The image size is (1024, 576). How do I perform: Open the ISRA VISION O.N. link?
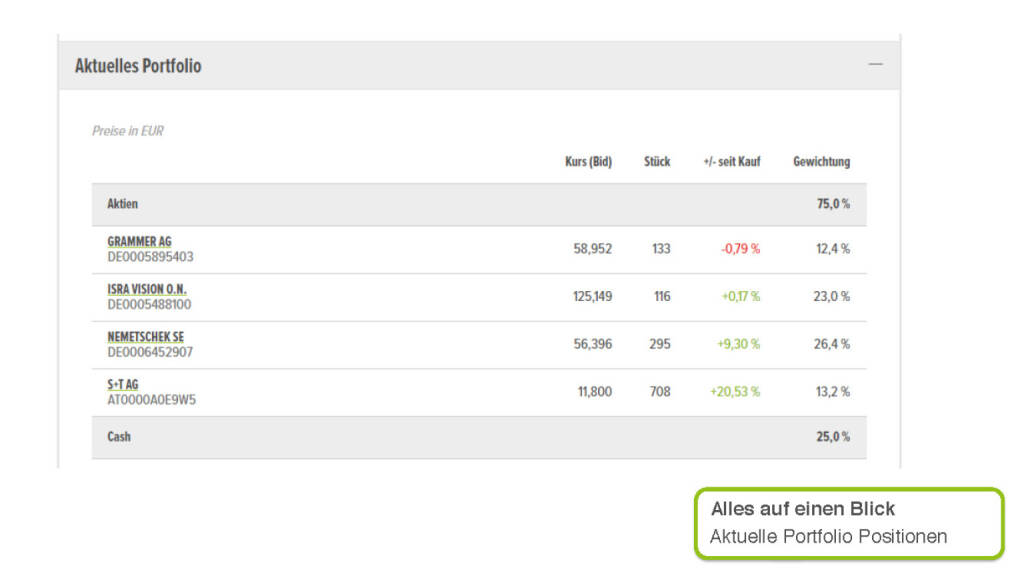tap(147, 289)
